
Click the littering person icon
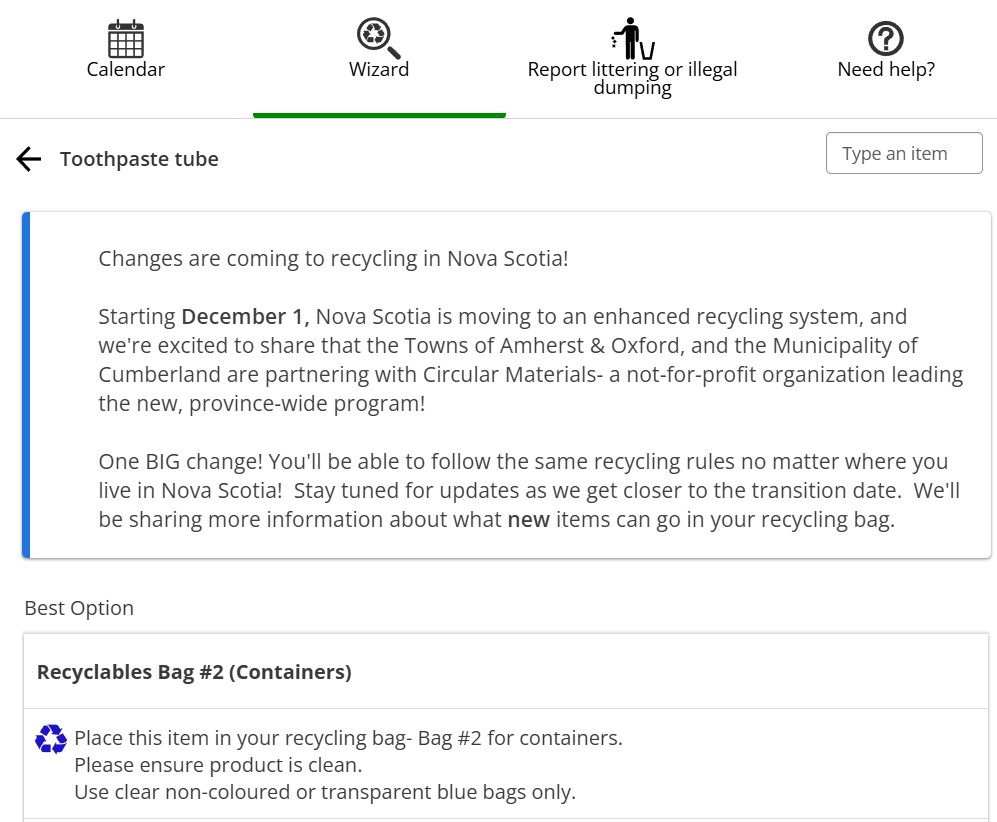[x=632, y=38]
